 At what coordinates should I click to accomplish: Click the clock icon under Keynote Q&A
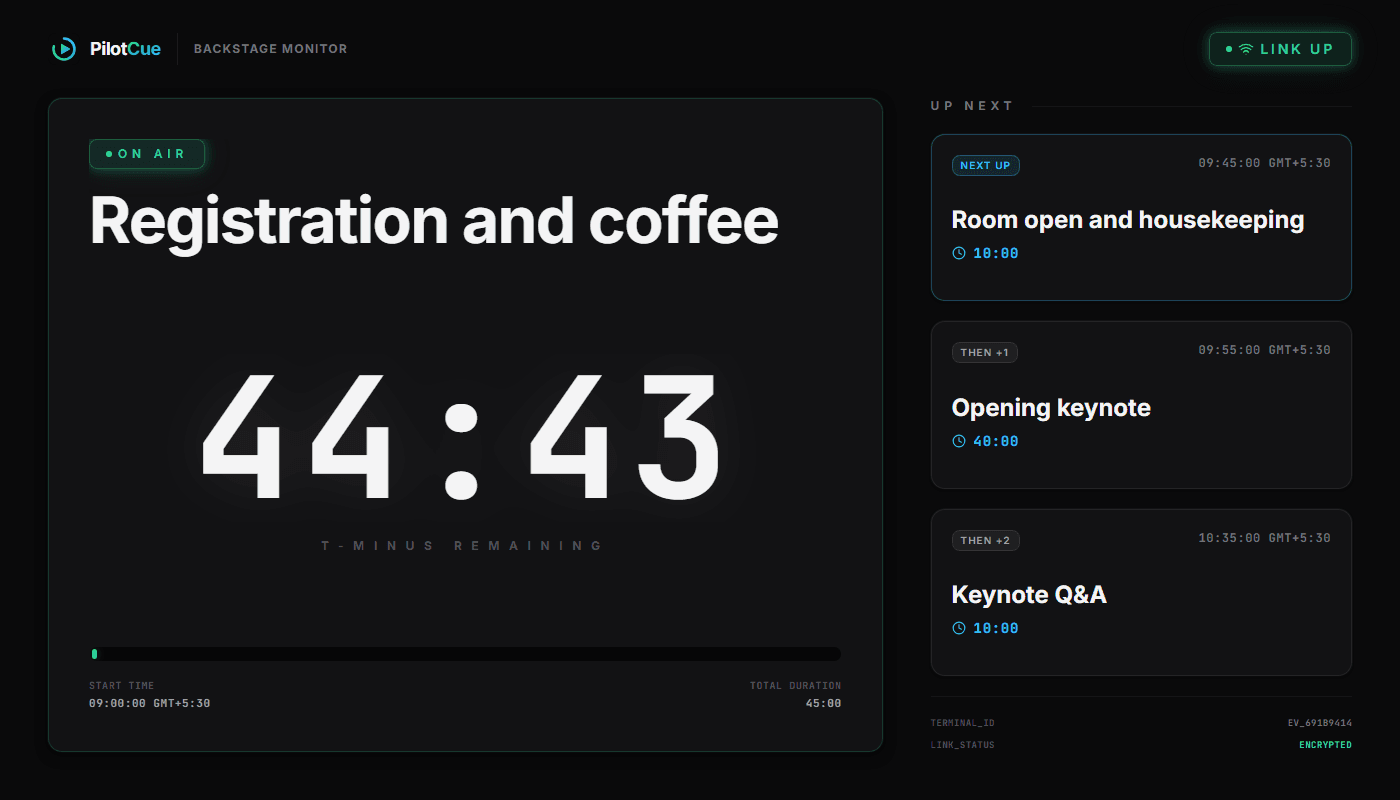pyautogui.click(x=959, y=628)
